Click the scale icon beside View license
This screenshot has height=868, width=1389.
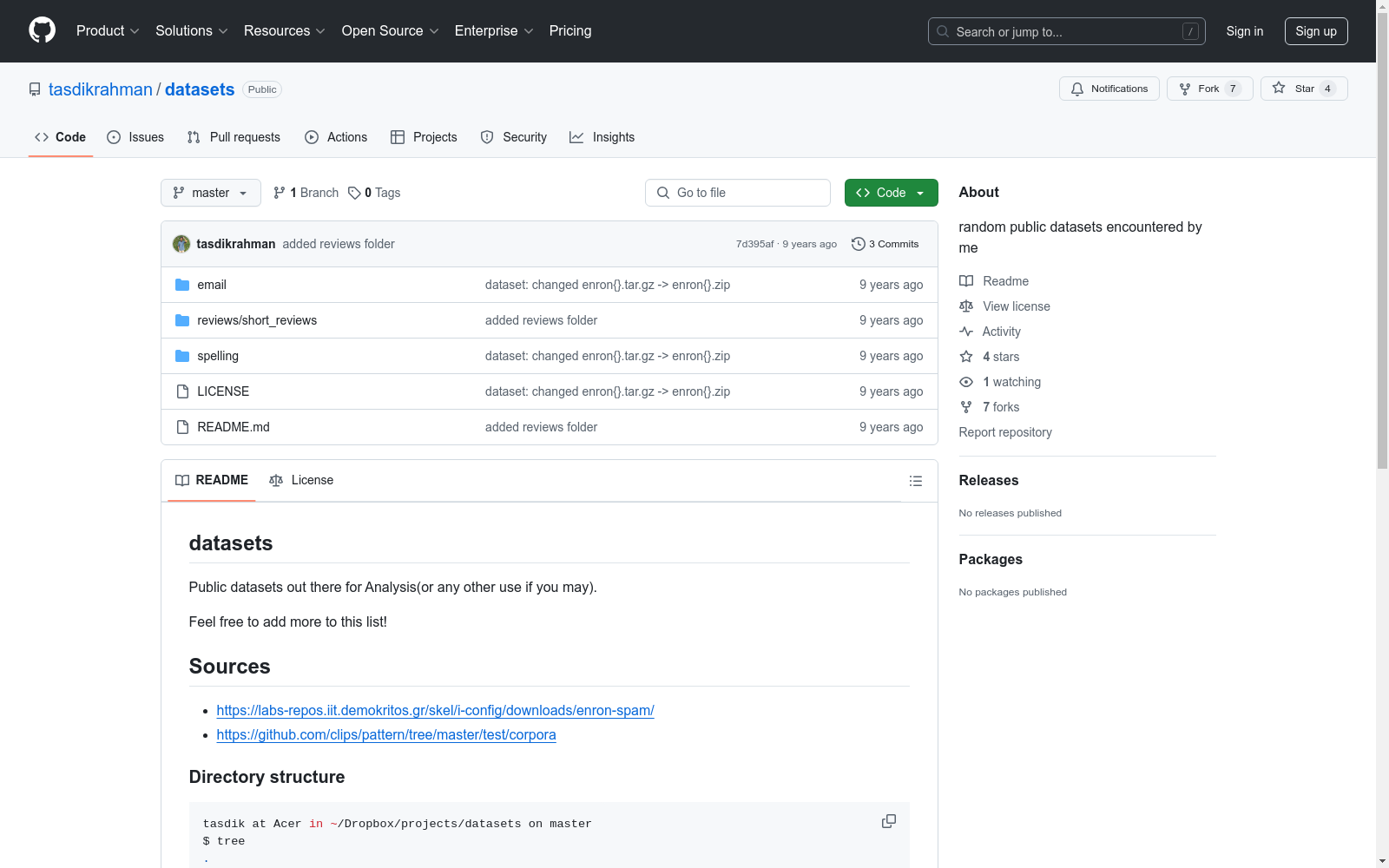(966, 306)
